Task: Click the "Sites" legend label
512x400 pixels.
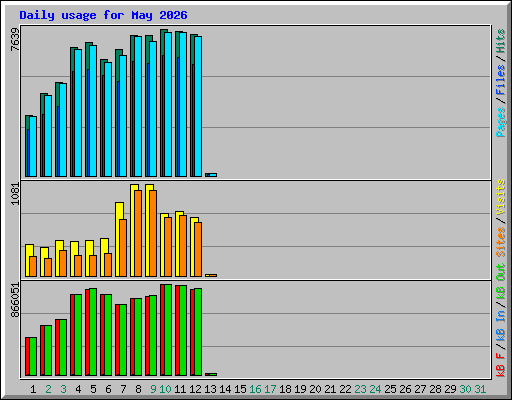Action: tap(501, 242)
